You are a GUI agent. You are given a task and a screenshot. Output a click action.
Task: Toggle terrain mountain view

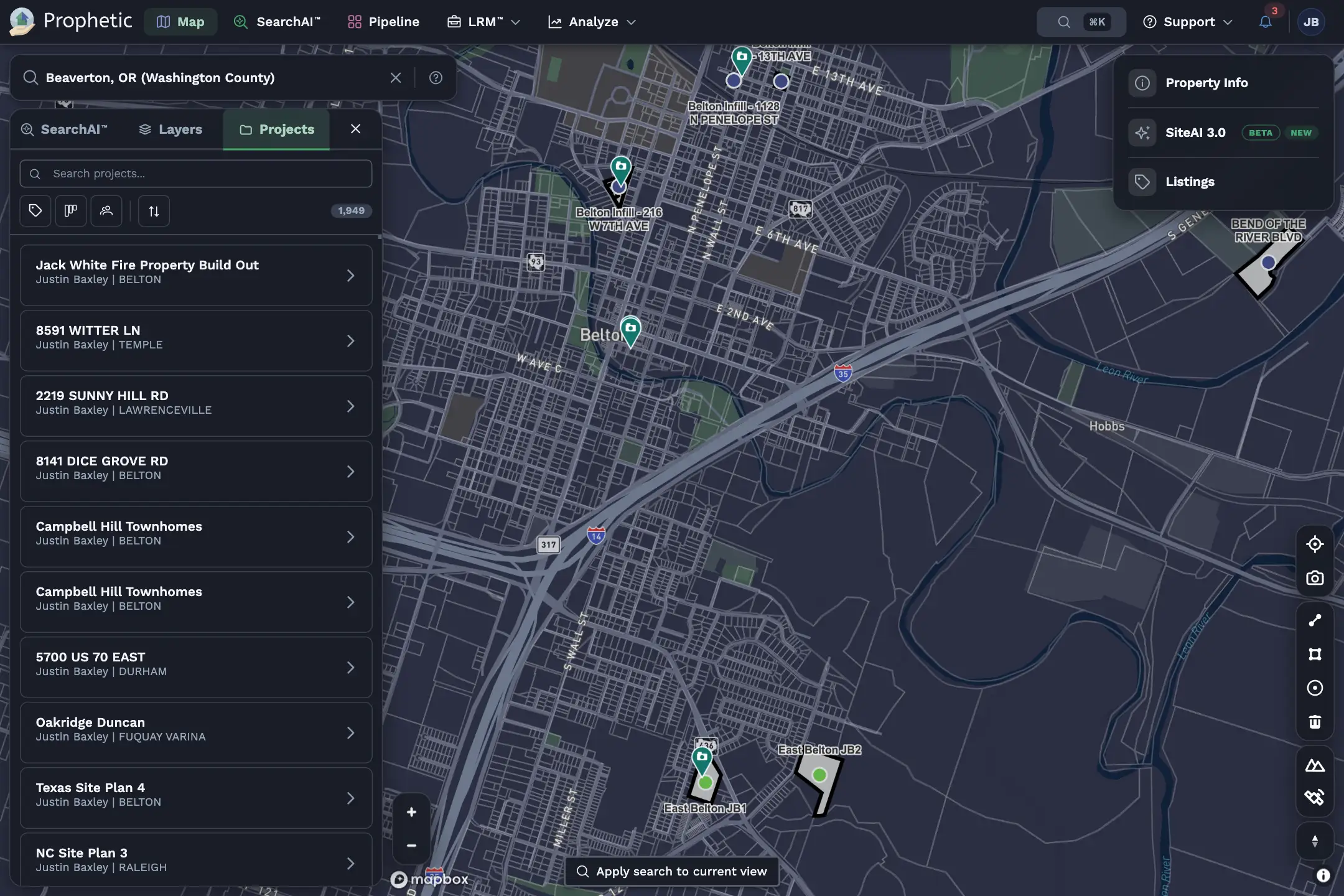coord(1315,765)
